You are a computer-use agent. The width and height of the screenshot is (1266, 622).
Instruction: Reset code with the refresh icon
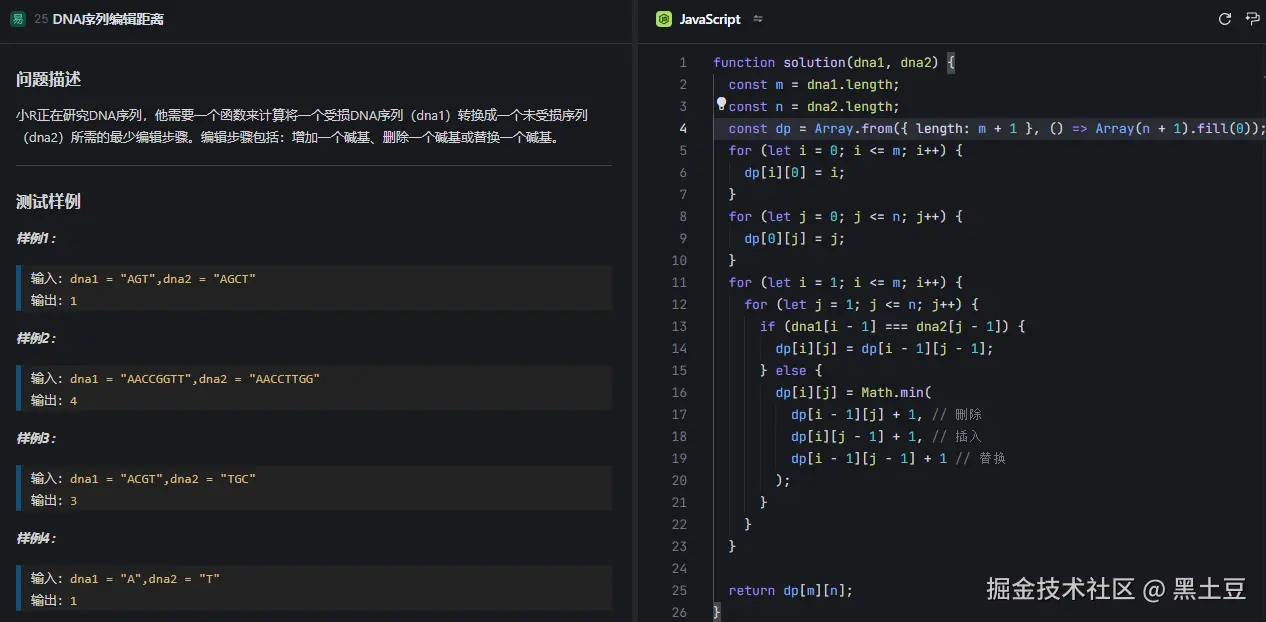point(1224,19)
